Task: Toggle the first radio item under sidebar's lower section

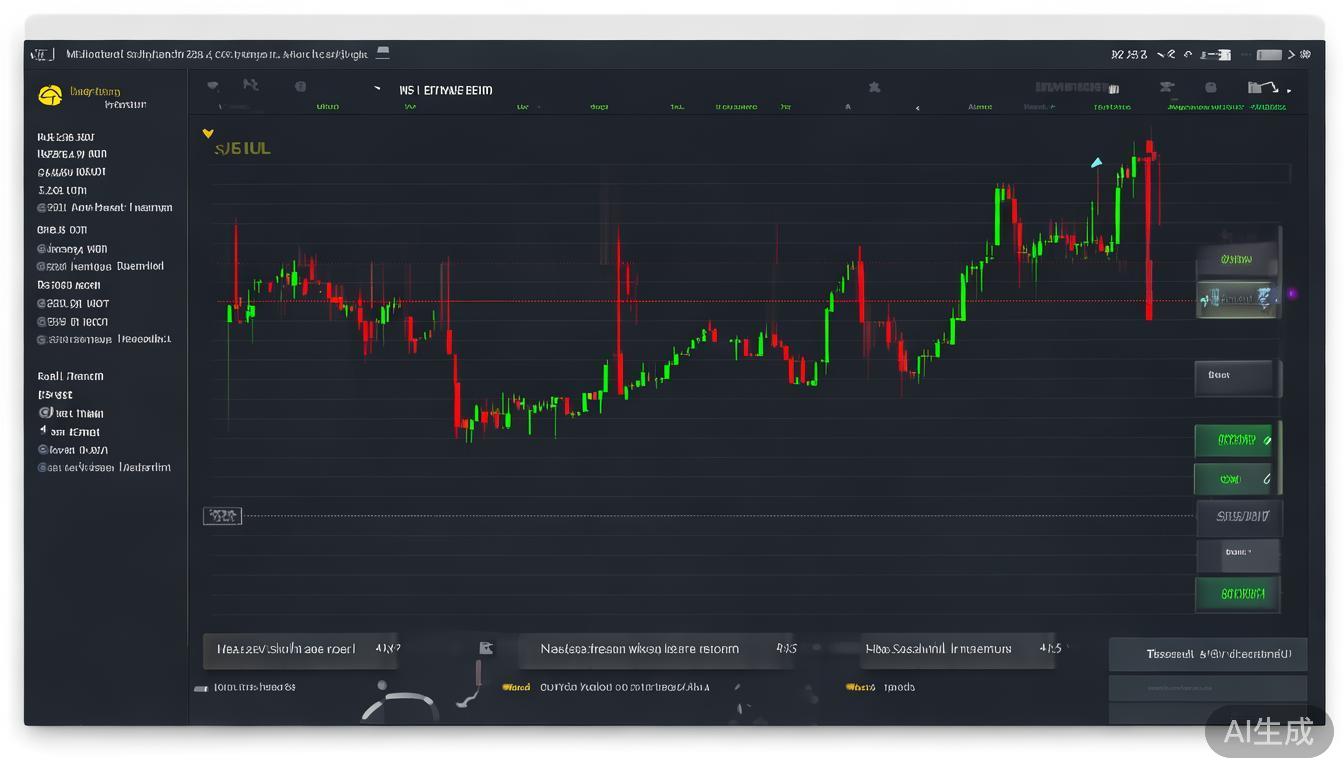Action: point(45,412)
